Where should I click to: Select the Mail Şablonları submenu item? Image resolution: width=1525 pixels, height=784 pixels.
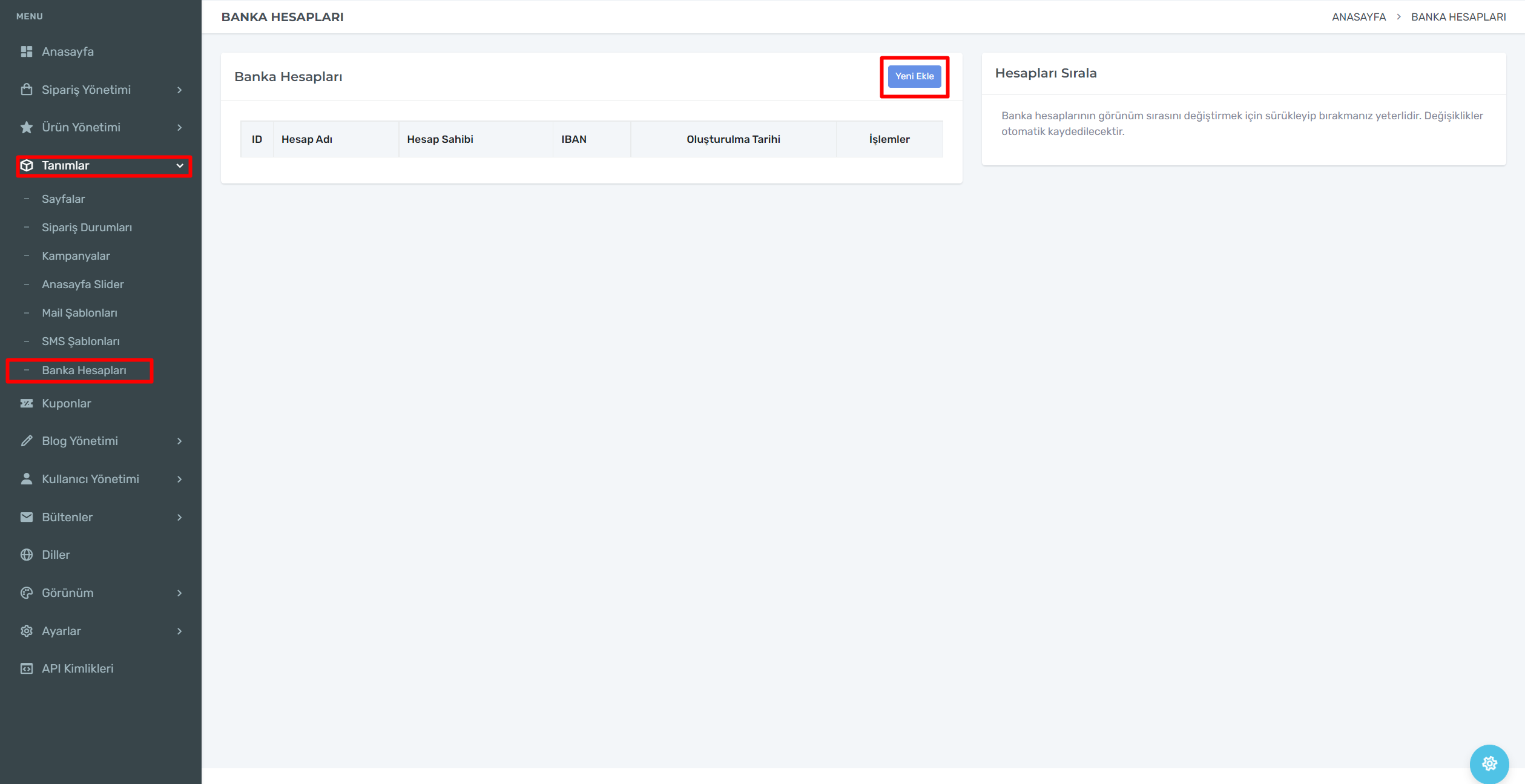79,312
